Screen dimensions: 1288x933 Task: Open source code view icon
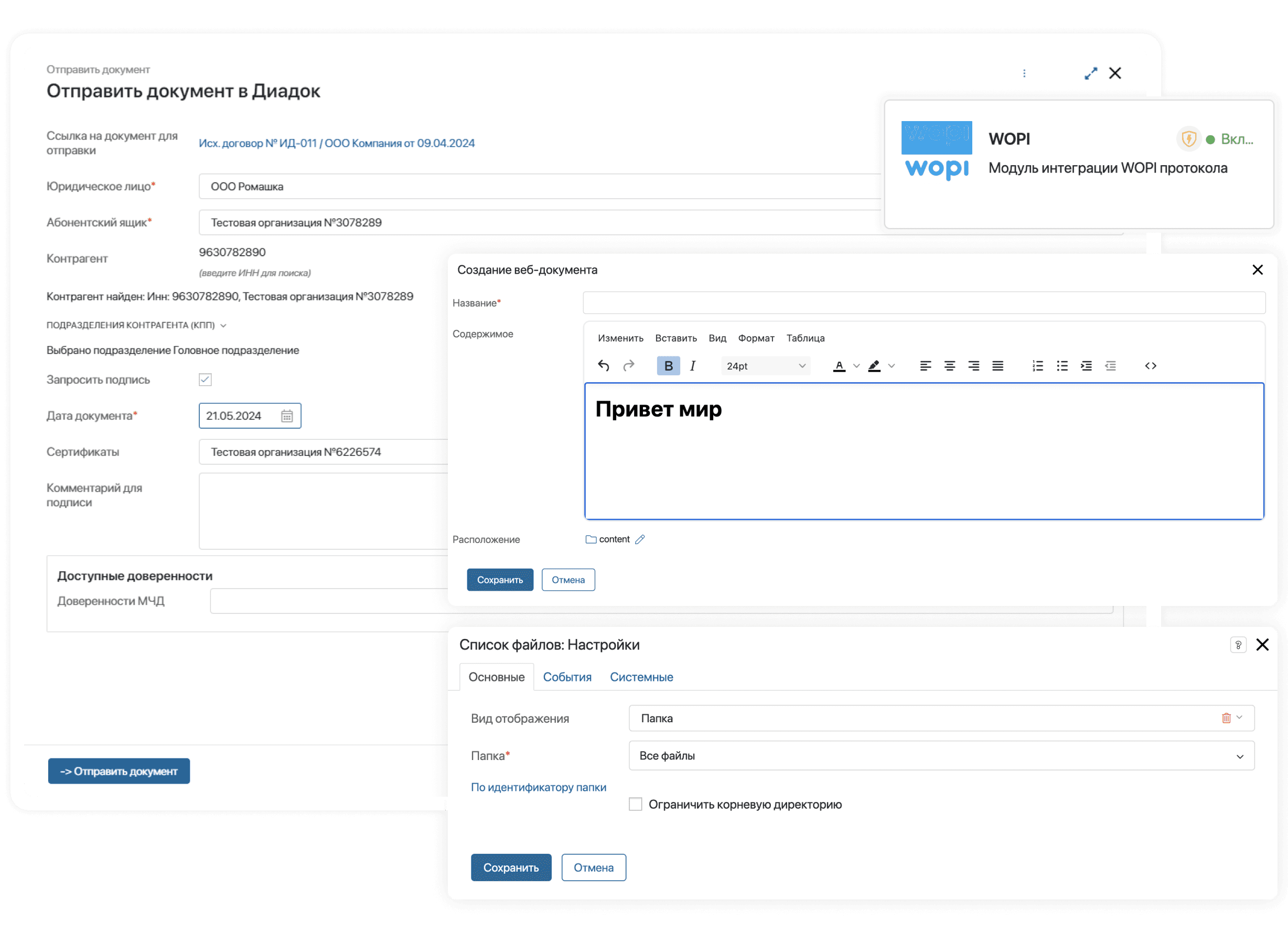coord(1151,366)
